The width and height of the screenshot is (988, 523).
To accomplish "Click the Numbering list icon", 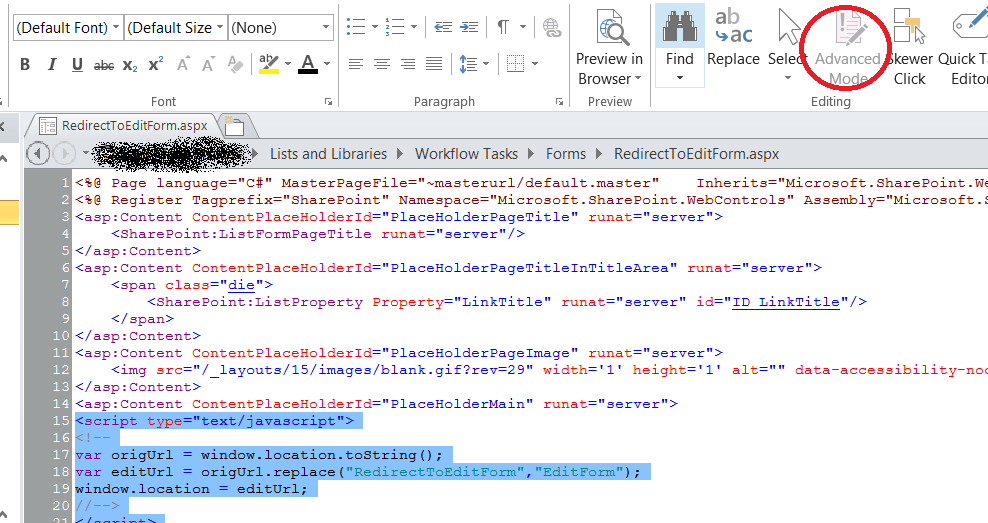I will point(395,26).
